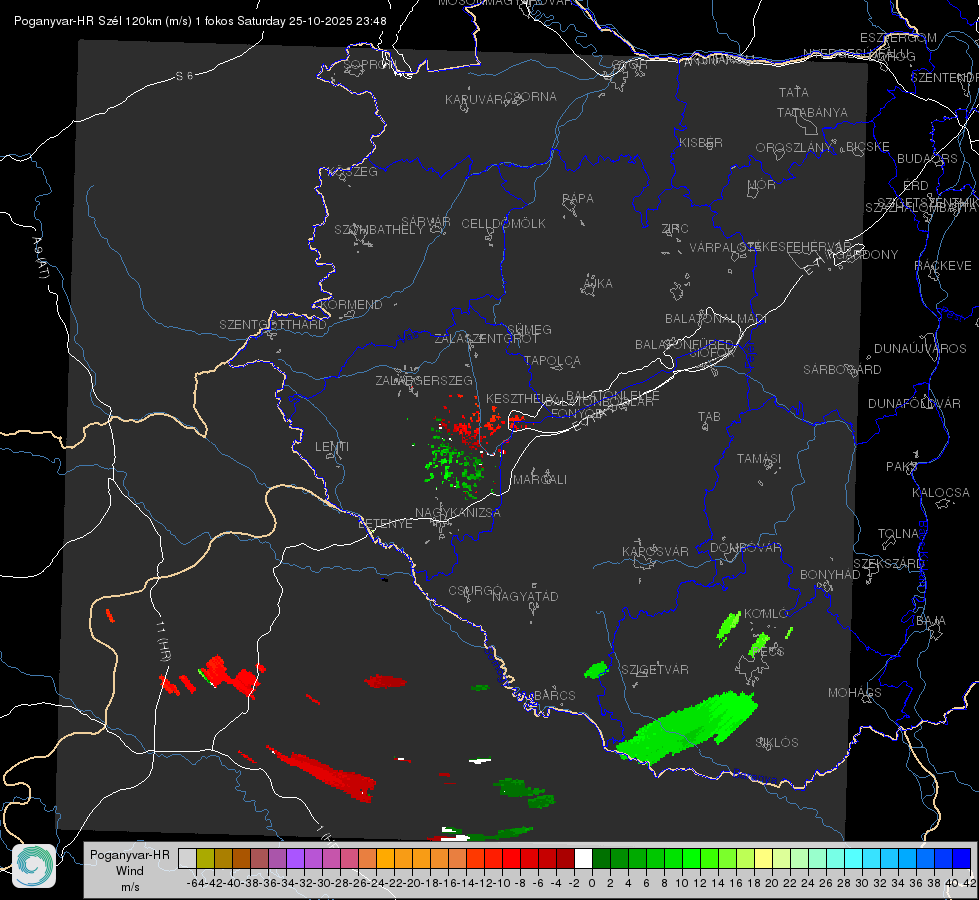This screenshot has height=900, width=979.
Task: Select the SZIGETVÁR label
Action: 655,670
